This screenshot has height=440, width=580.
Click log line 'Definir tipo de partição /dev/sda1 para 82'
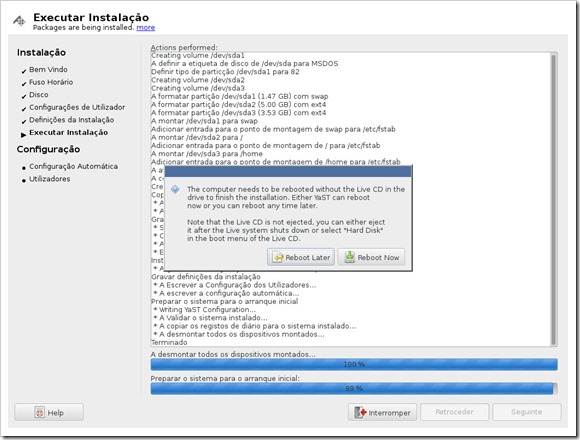[225, 72]
